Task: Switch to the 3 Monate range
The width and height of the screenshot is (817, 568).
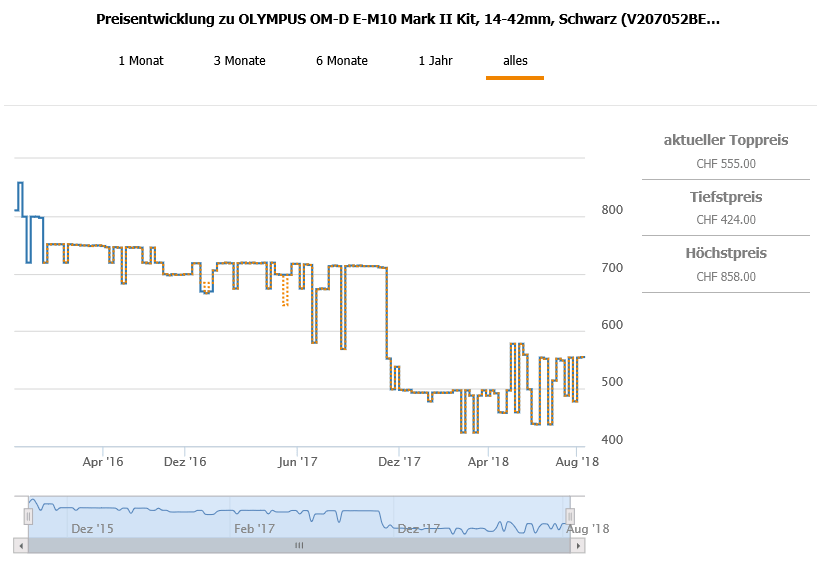Action: tap(239, 61)
